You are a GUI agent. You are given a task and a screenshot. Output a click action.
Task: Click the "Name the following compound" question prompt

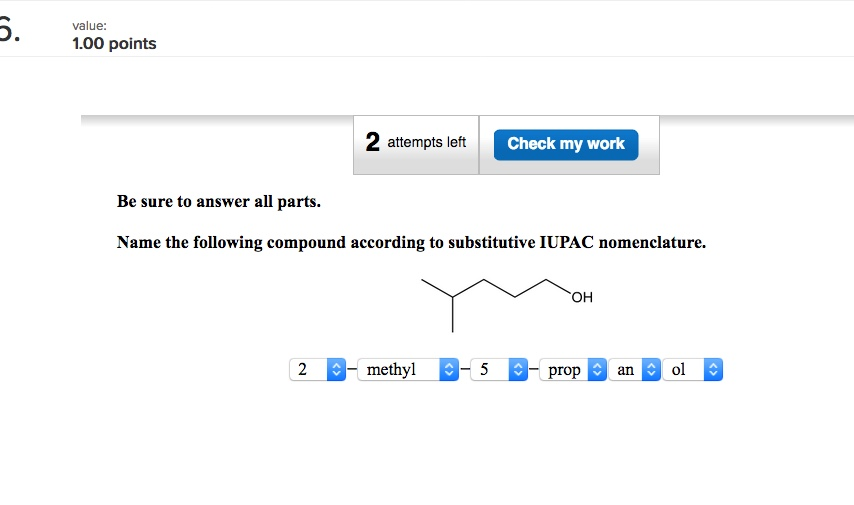point(411,243)
